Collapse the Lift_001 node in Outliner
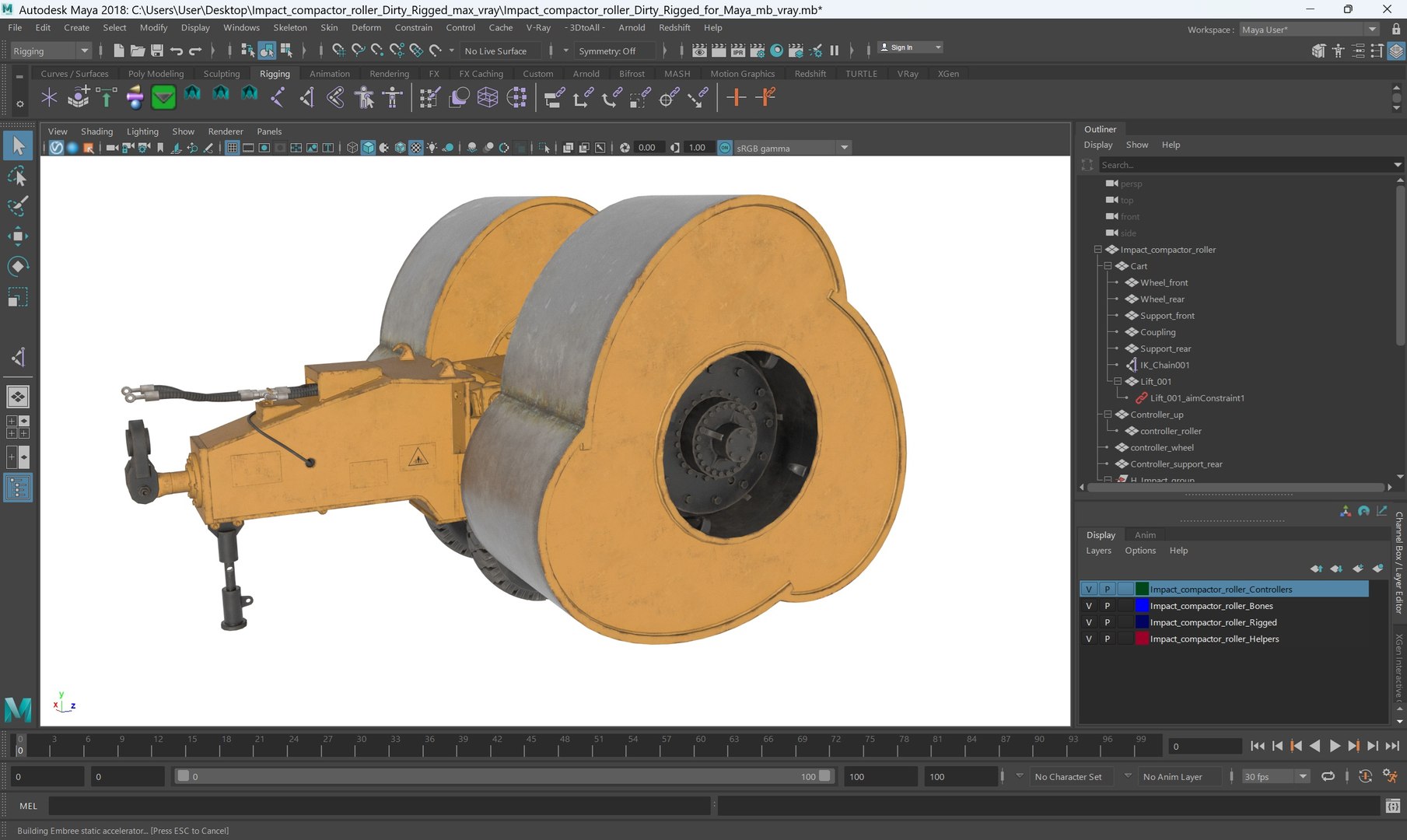The width and height of the screenshot is (1407, 840). pos(1118,381)
